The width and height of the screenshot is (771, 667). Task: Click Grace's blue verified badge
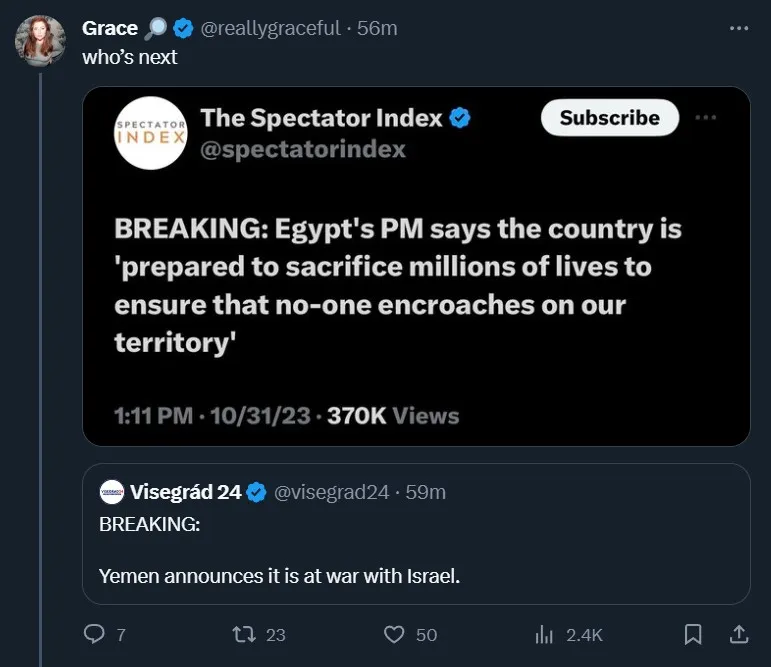click(x=184, y=29)
